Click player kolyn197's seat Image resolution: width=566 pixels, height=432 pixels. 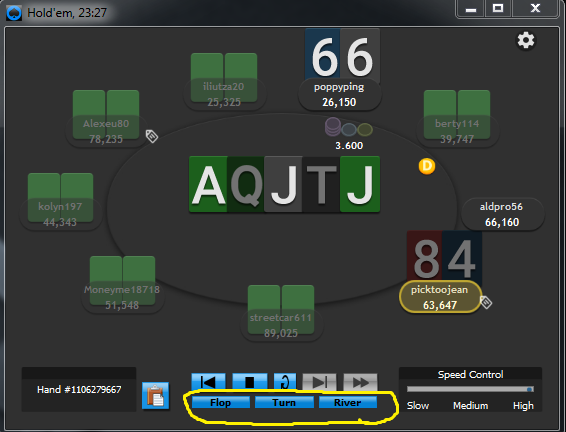point(60,201)
